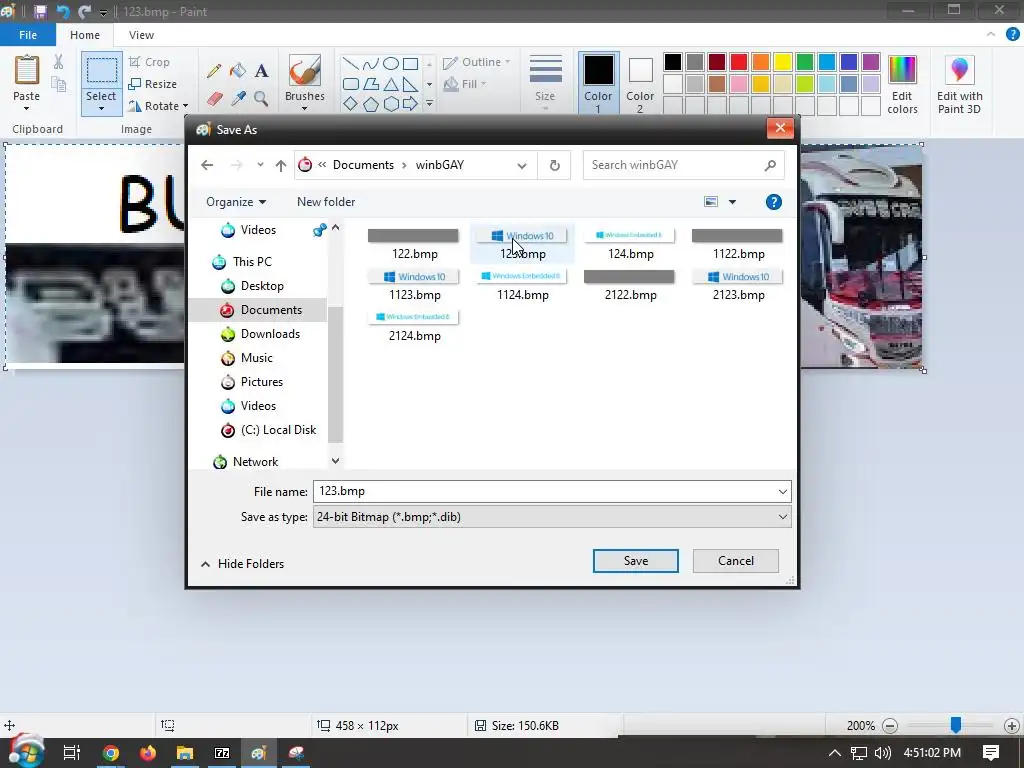Pick the yellow palette color swatch
The image size is (1024, 768).
click(783, 62)
